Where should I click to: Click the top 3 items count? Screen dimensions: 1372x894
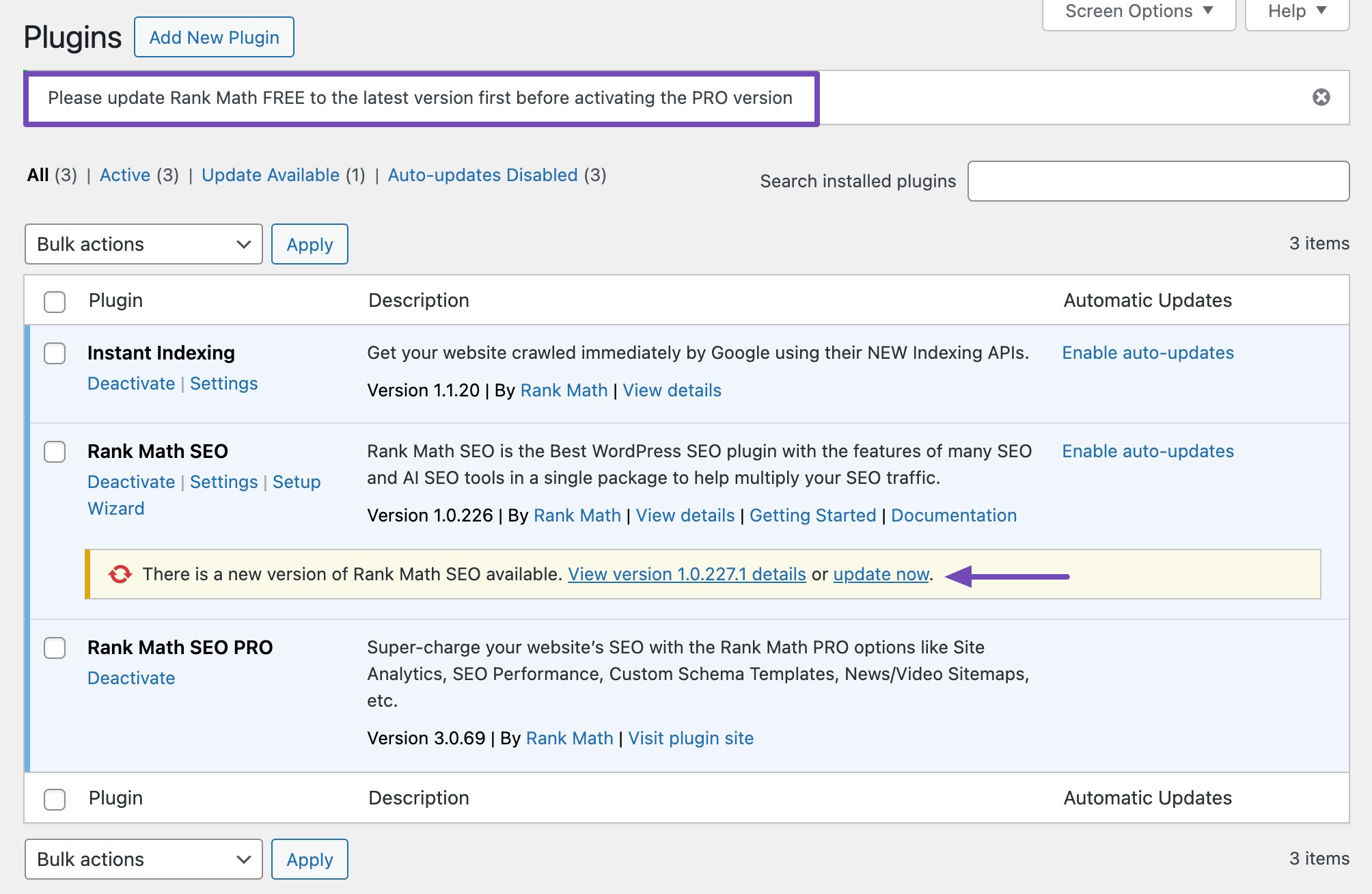coord(1319,243)
